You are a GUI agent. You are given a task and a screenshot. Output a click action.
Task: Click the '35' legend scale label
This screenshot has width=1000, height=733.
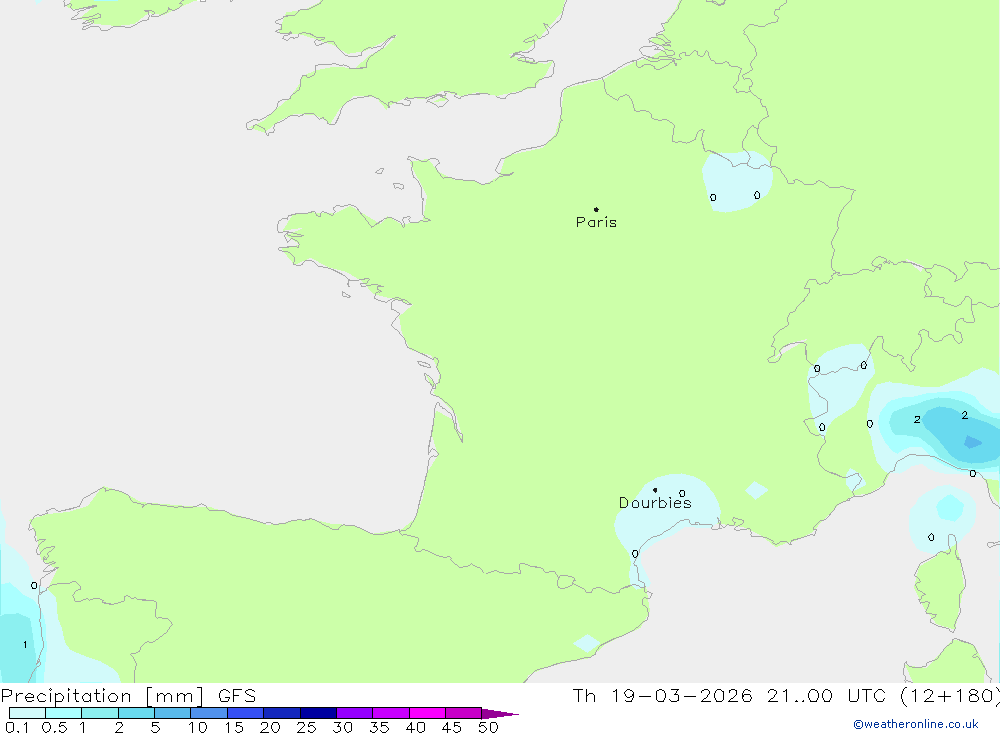coord(379,727)
